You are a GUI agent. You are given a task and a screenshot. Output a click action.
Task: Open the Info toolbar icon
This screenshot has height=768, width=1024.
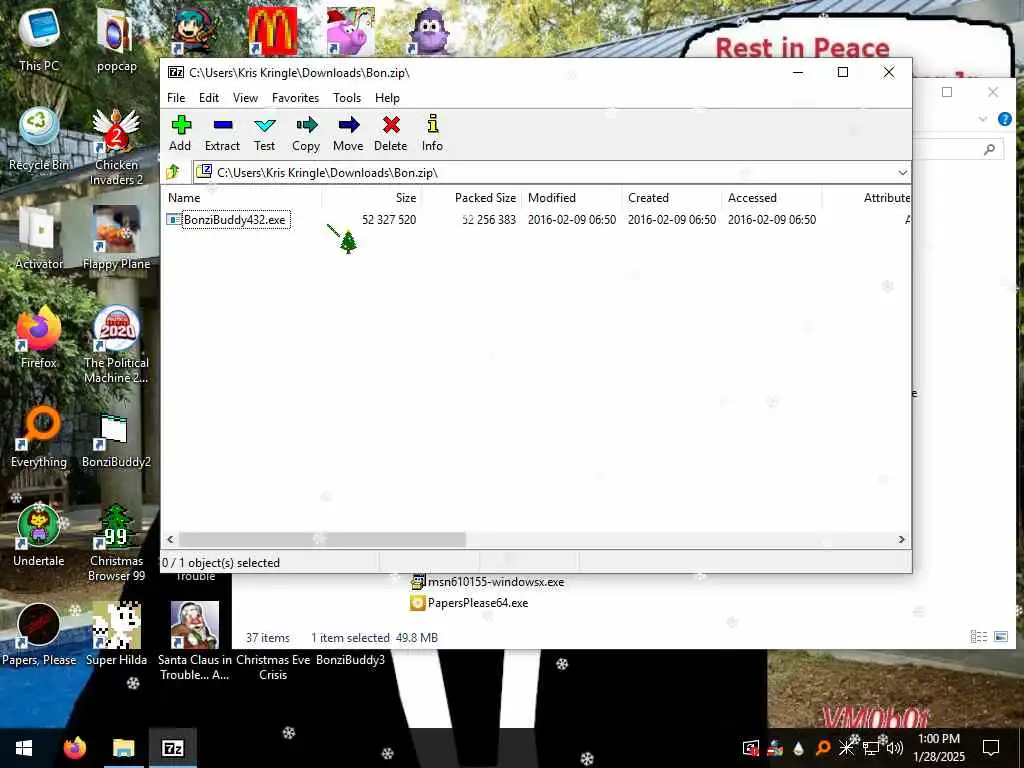pyautogui.click(x=432, y=133)
